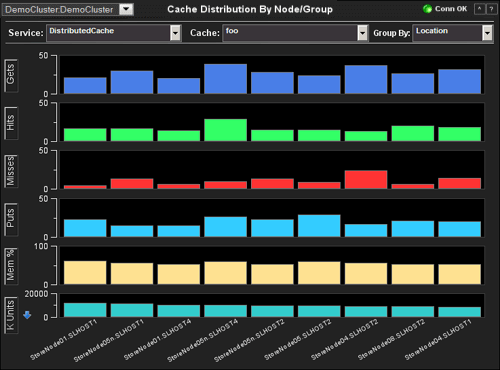Click the green Conn OK status indicator
500x370 pixels.
click(427, 9)
